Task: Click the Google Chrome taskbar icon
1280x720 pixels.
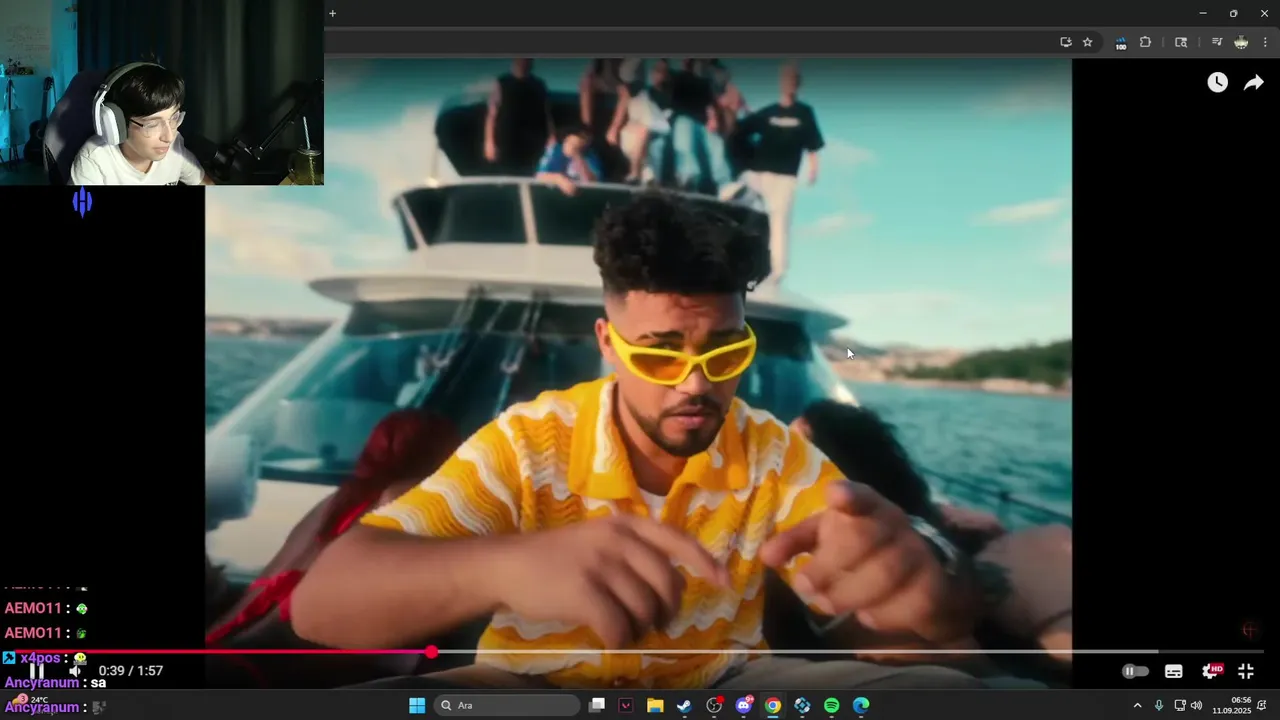Action: tap(773, 705)
